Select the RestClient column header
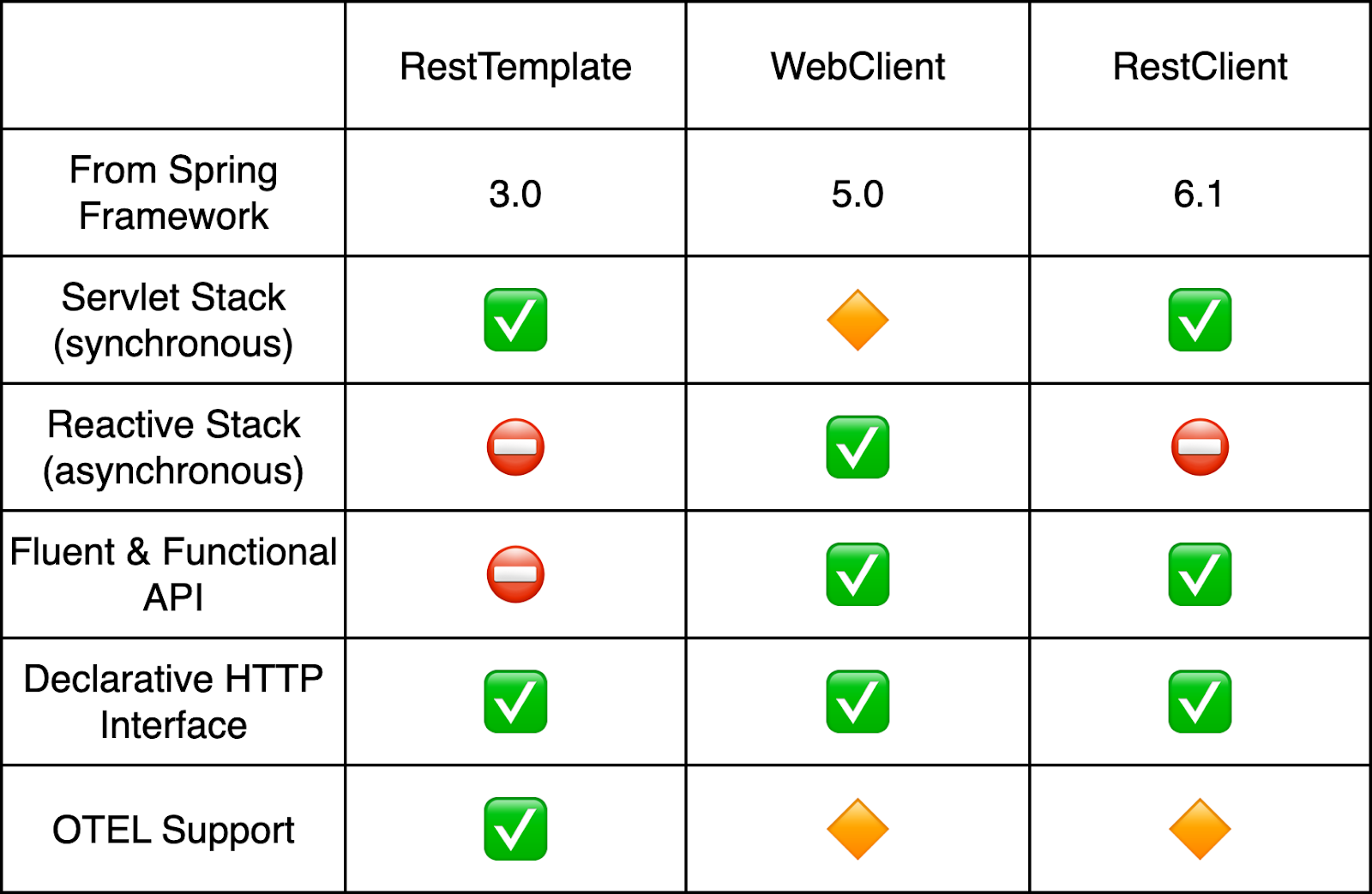The width and height of the screenshot is (1372, 894). tap(1200, 66)
